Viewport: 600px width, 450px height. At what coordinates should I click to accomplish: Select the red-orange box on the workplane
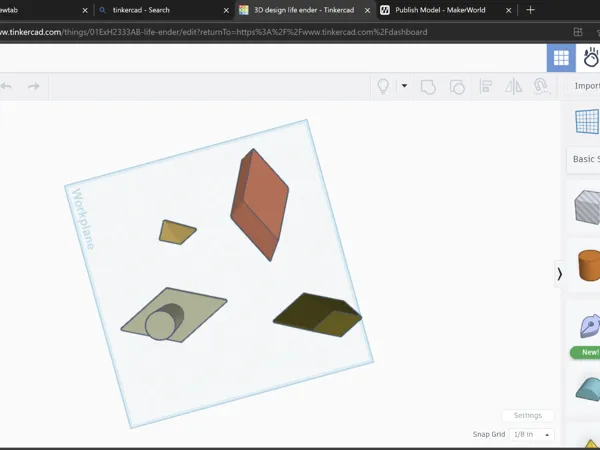point(260,204)
